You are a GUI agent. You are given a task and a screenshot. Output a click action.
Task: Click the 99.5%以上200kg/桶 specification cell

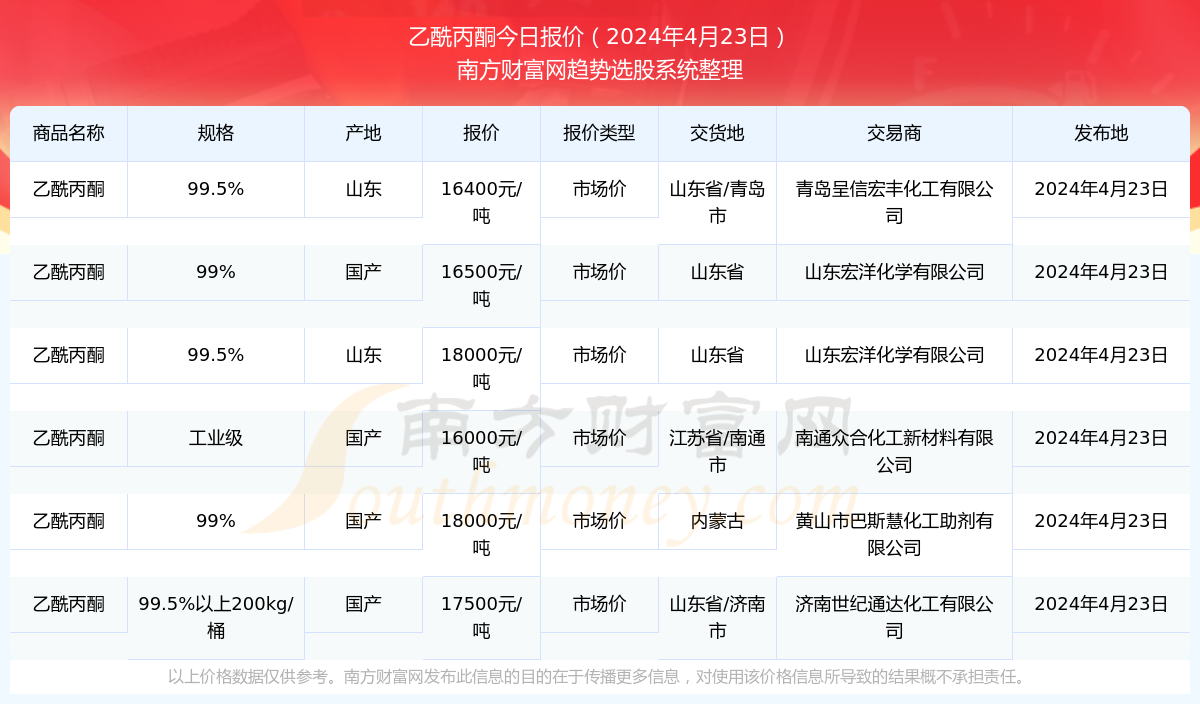[x=215, y=617]
